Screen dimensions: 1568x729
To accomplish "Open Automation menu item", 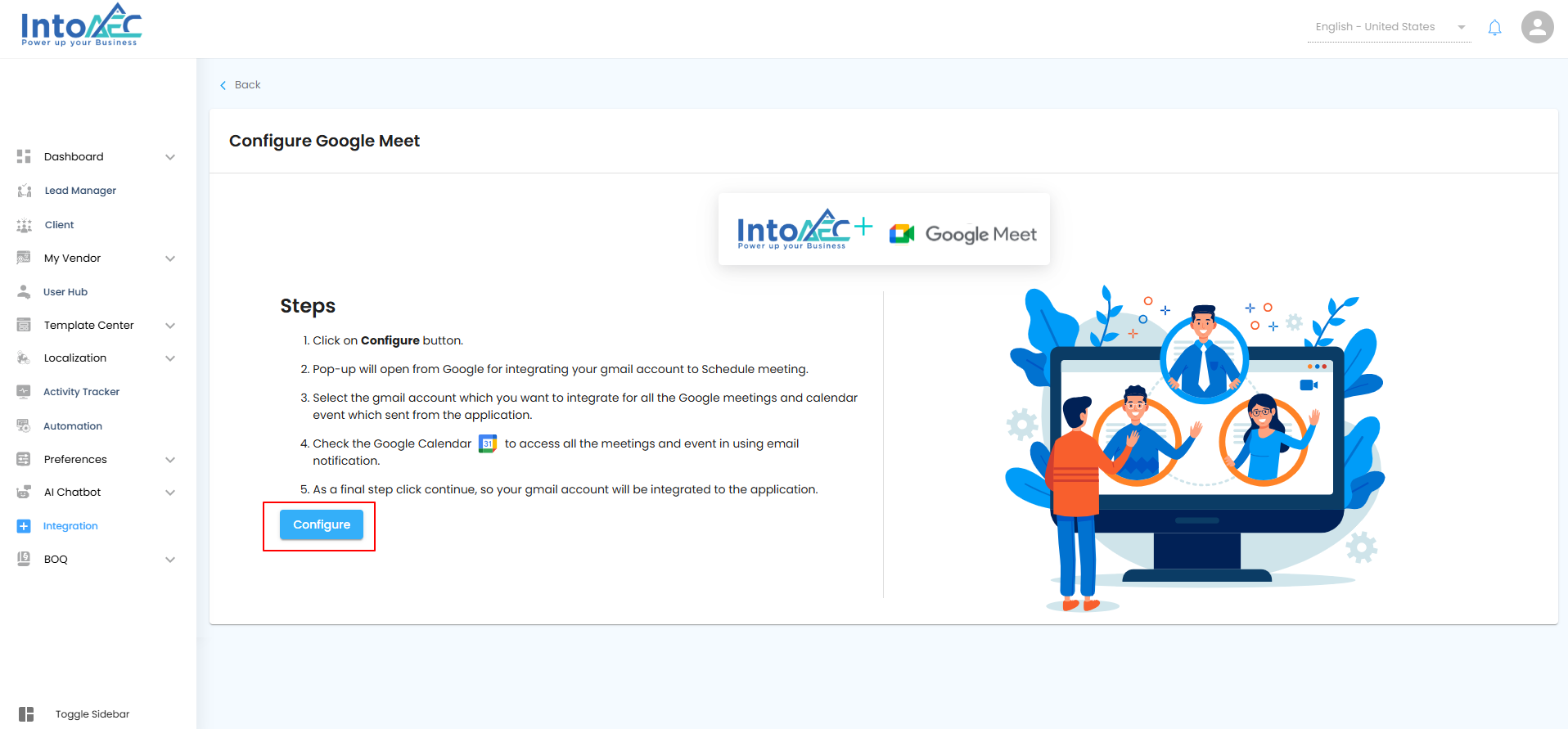I will pos(73,426).
